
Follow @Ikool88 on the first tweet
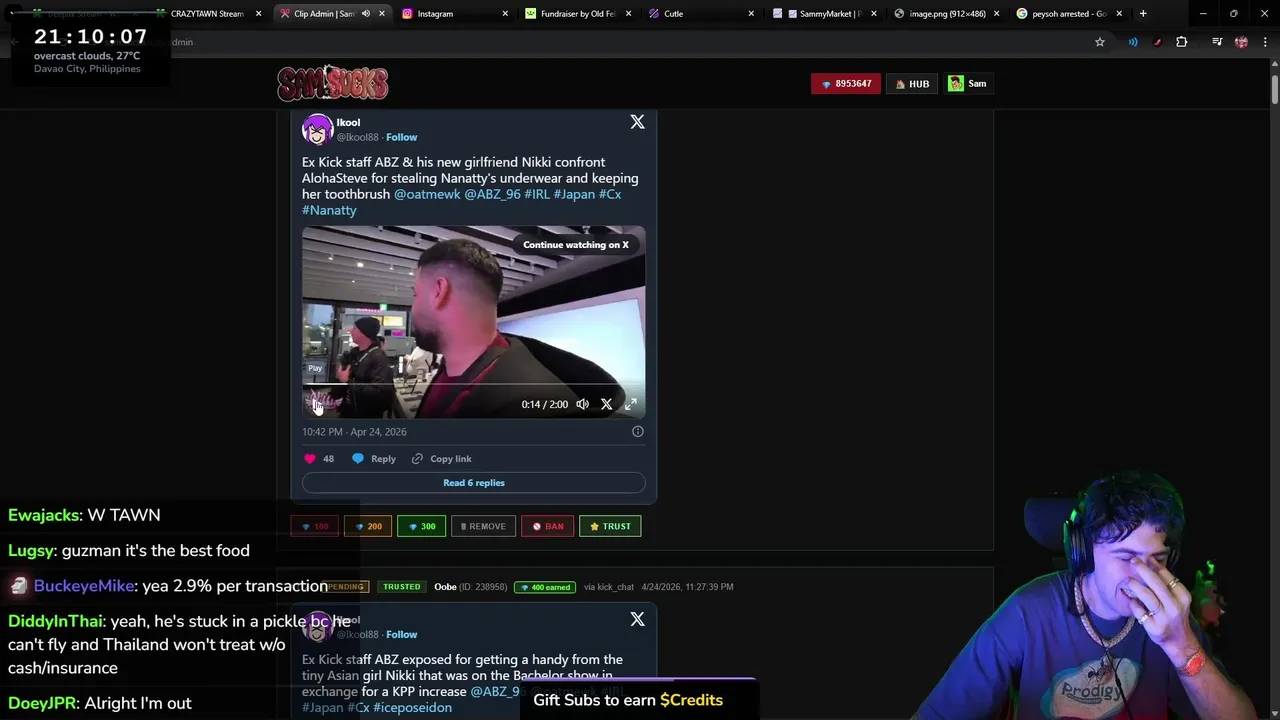click(x=402, y=137)
